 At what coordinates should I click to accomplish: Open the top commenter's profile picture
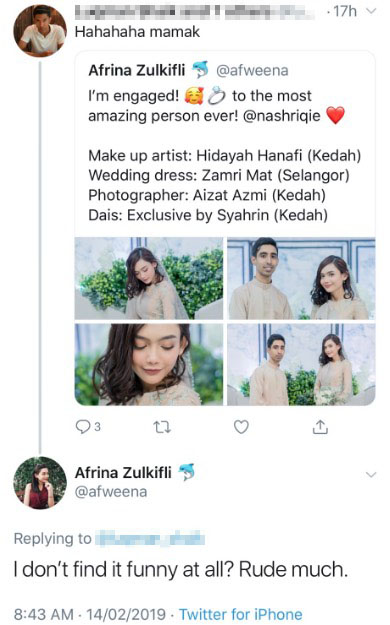point(40,31)
